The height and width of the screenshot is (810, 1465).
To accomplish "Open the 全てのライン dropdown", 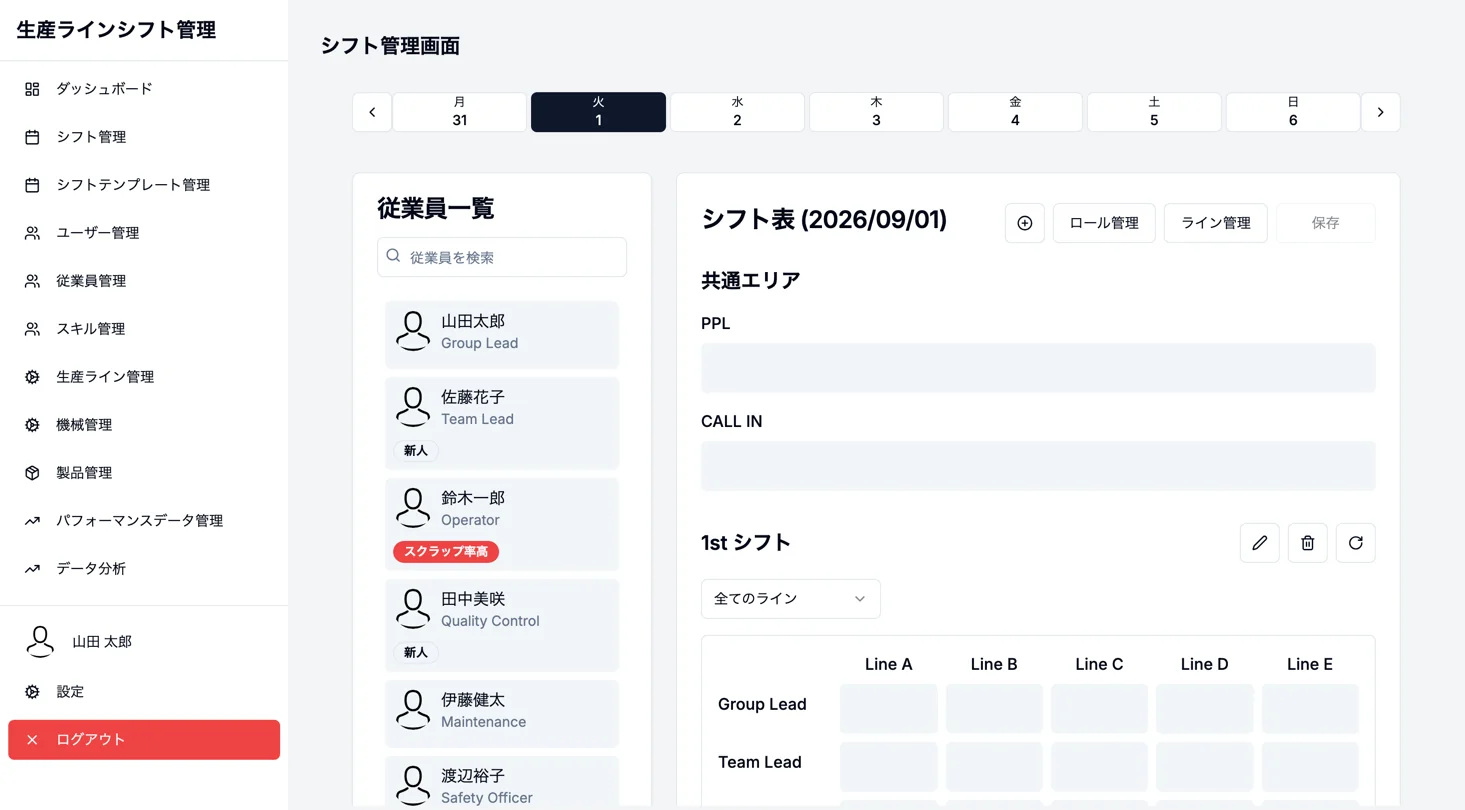I will [790, 599].
